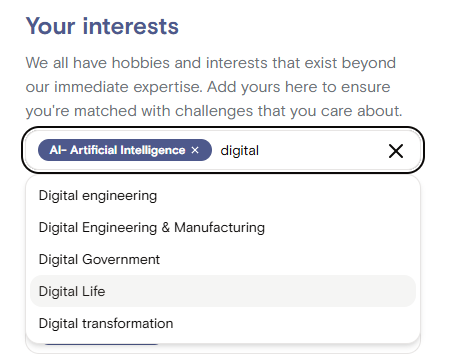Click the typed text "digital"
This screenshot has height=363, width=454.
[x=239, y=151]
